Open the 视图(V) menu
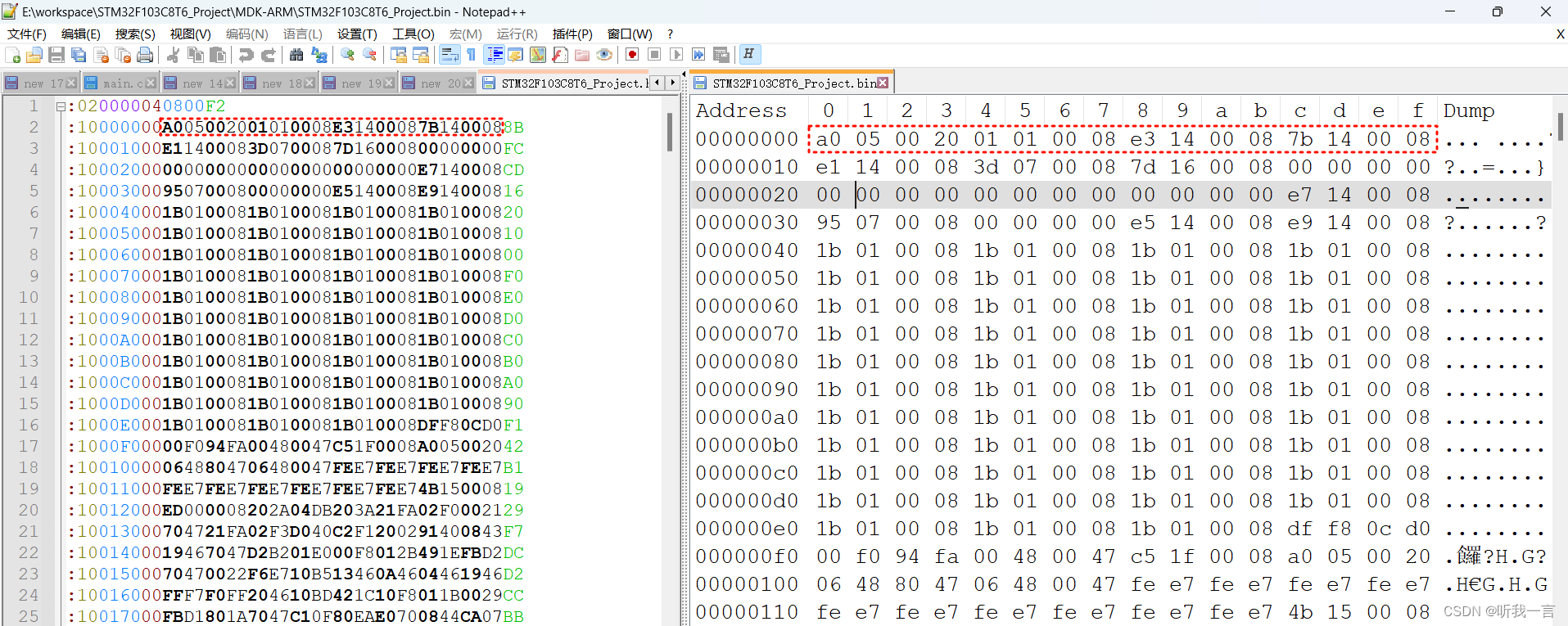1568x626 pixels. 191,34
